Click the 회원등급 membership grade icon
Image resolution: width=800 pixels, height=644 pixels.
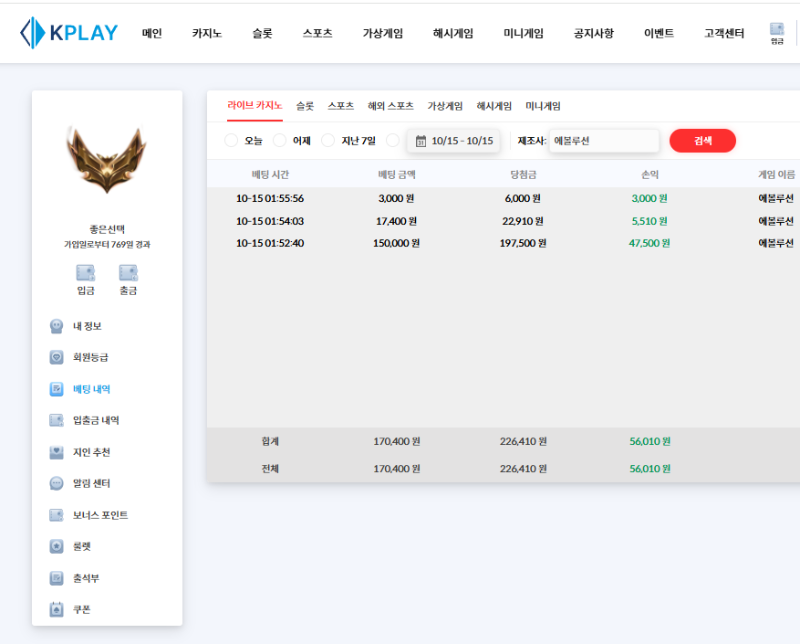tap(57, 357)
